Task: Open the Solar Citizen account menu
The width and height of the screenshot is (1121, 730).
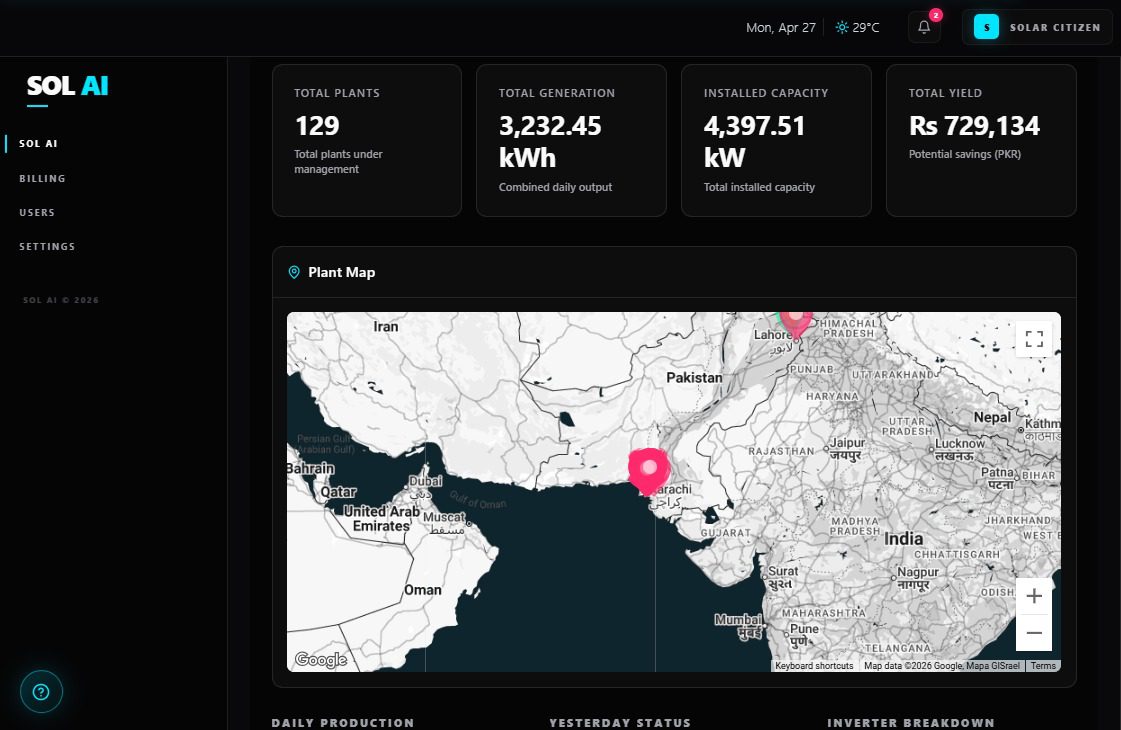Action: point(1037,27)
